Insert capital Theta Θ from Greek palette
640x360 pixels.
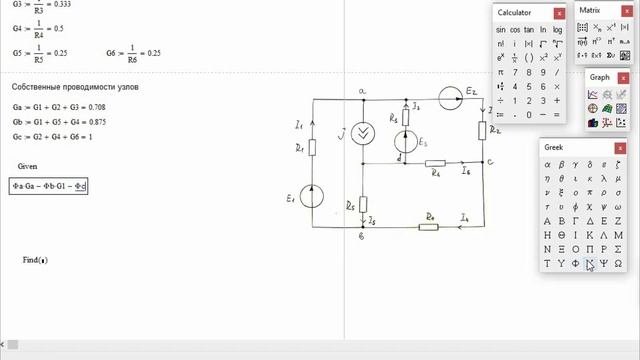[561, 235]
